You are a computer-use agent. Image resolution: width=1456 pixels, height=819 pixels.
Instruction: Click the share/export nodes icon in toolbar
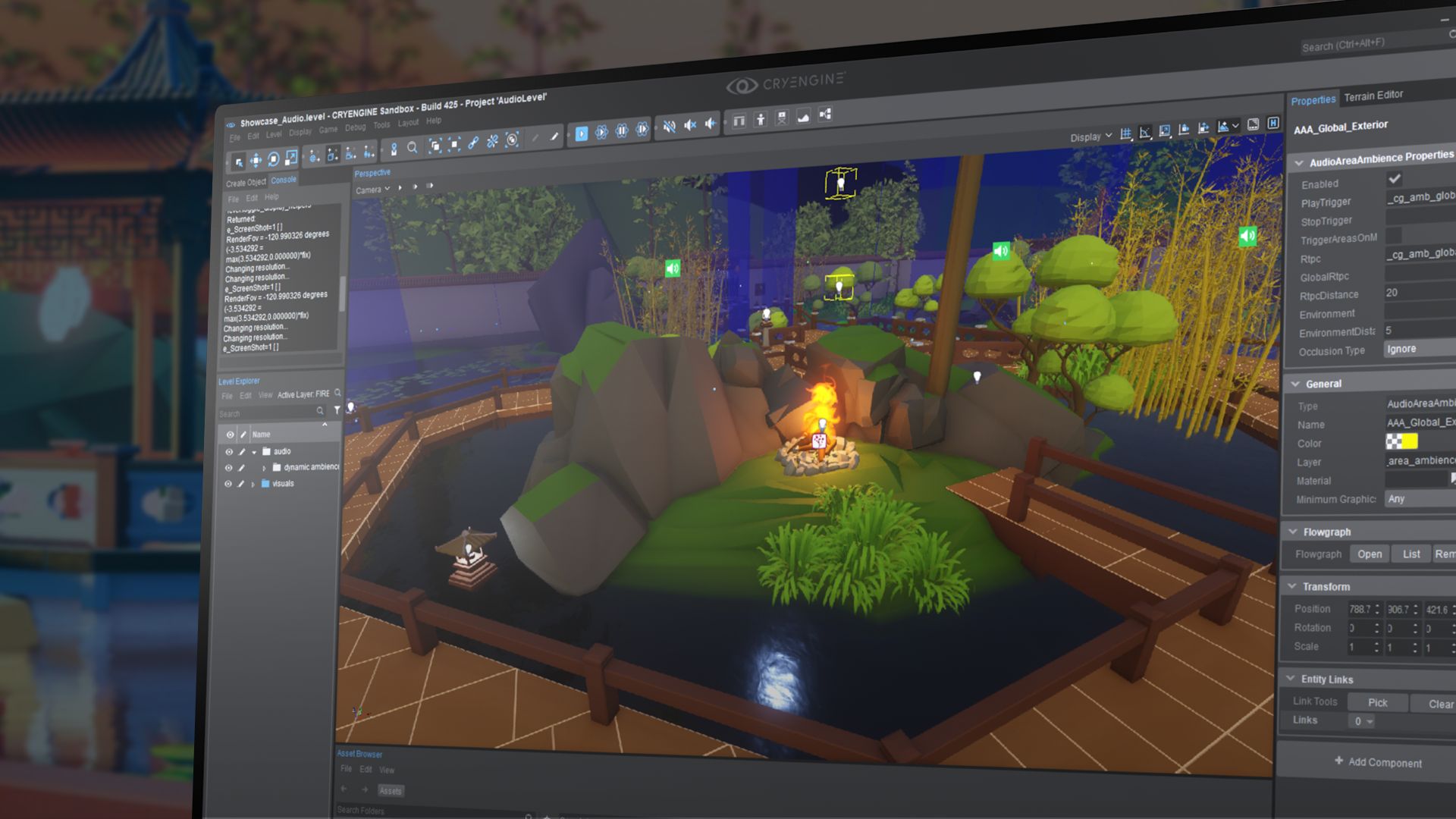tap(826, 115)
